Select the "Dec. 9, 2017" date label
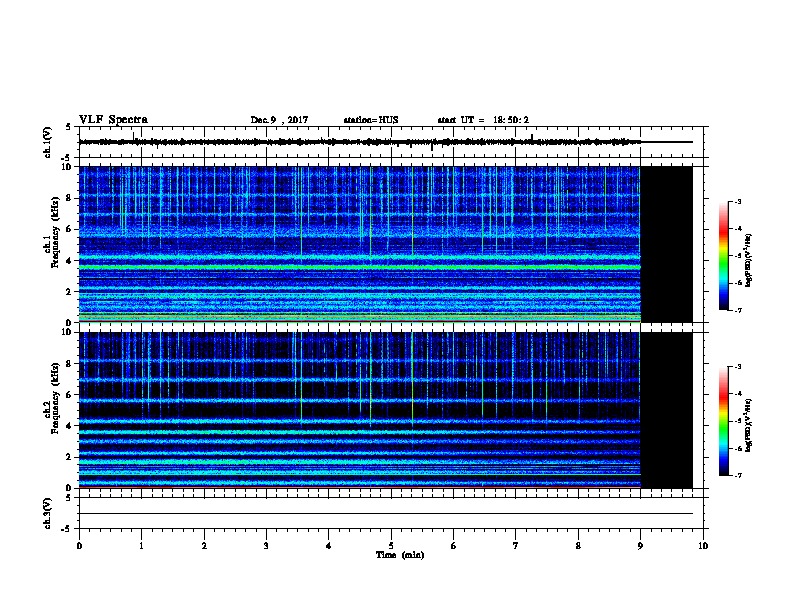The width and height of the screenshot is (792, 612). click(x=279, y=120)
